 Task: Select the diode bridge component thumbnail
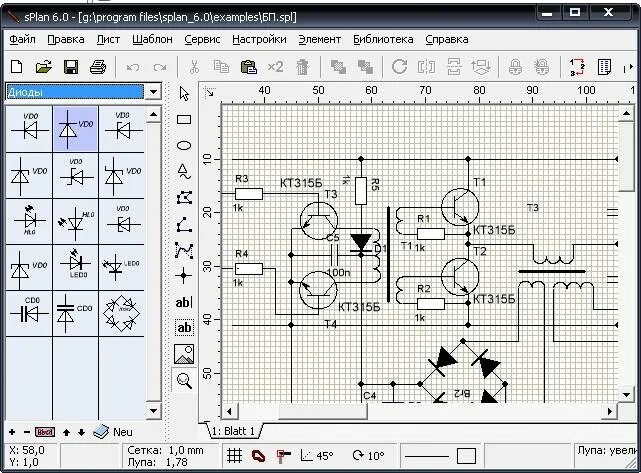point(121,314)
